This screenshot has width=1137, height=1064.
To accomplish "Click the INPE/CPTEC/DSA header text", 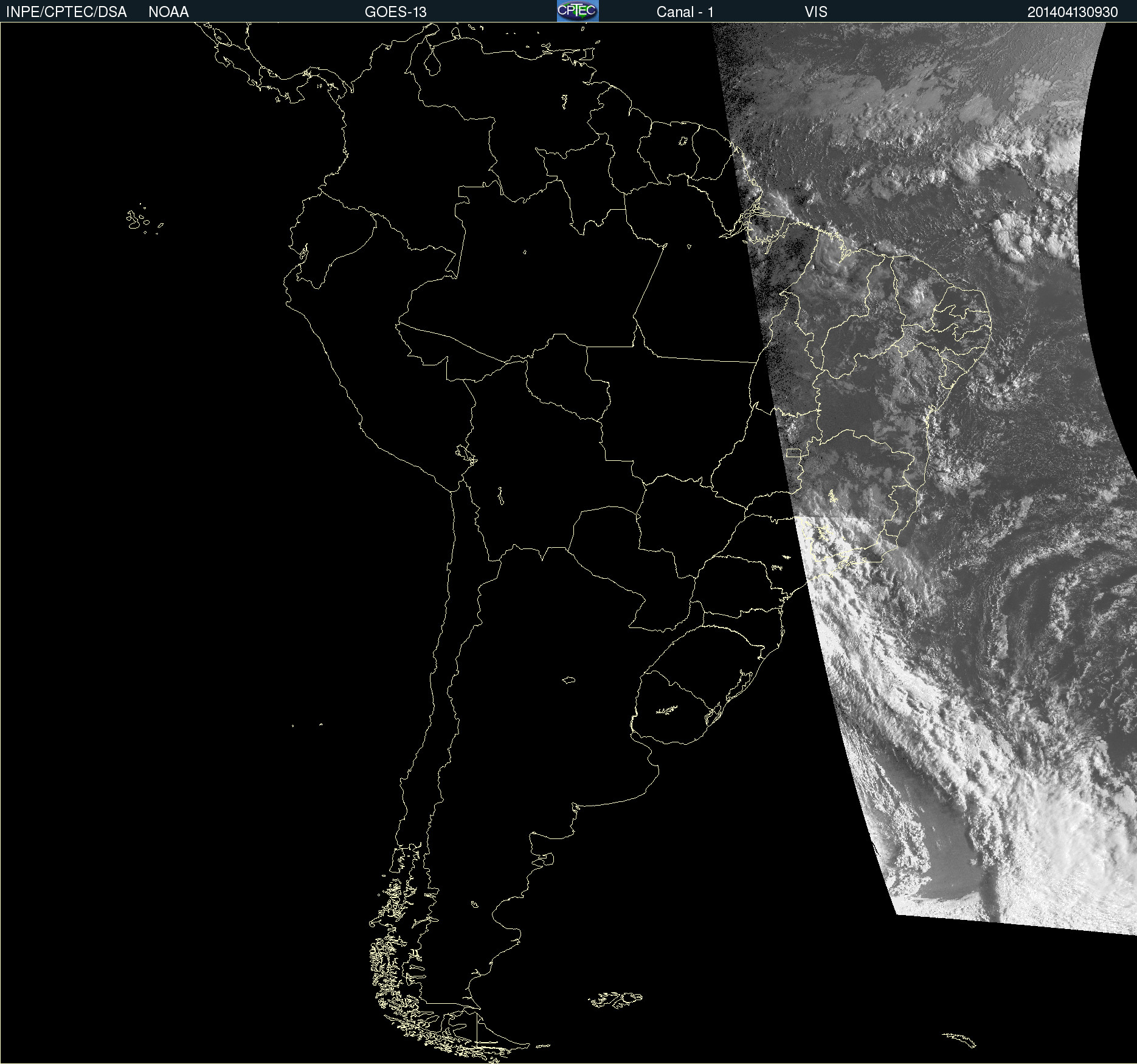I will point(66,12).
